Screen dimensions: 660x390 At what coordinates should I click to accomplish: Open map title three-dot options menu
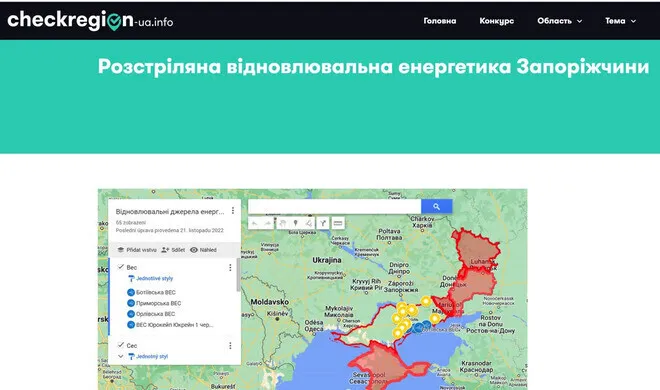tap(233, 210)
